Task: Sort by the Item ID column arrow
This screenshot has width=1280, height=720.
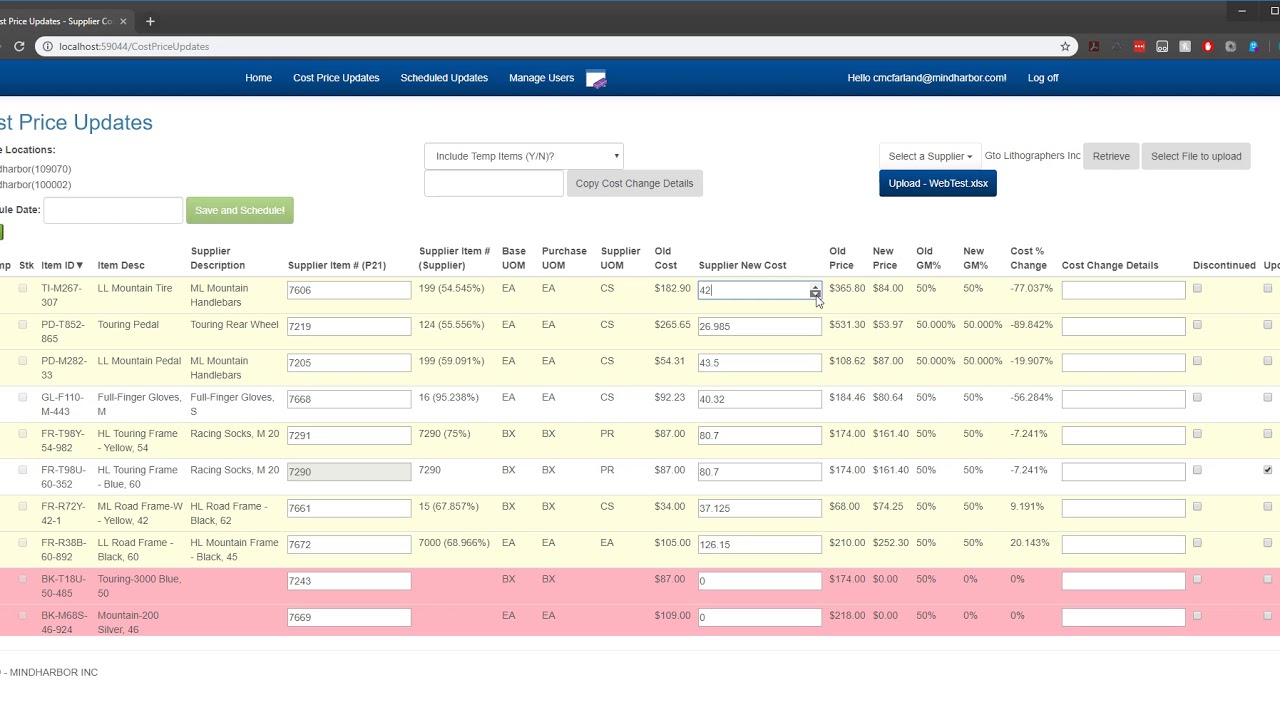Action: (x=80, y=266)
